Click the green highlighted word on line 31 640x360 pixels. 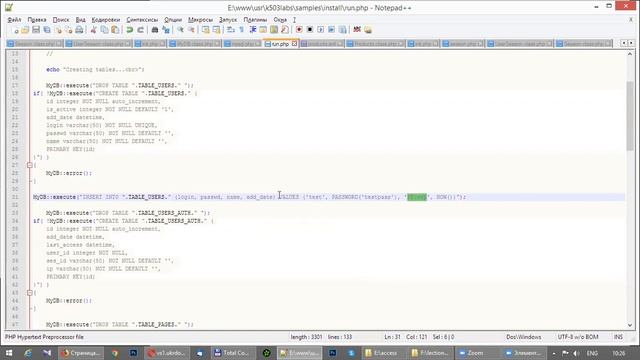click(417, 197)
